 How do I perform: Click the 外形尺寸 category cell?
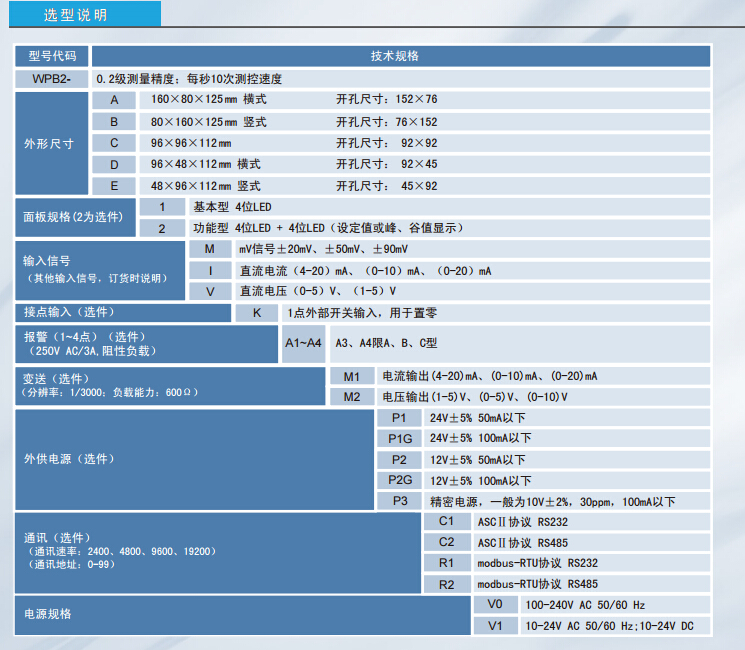[50, 143]
